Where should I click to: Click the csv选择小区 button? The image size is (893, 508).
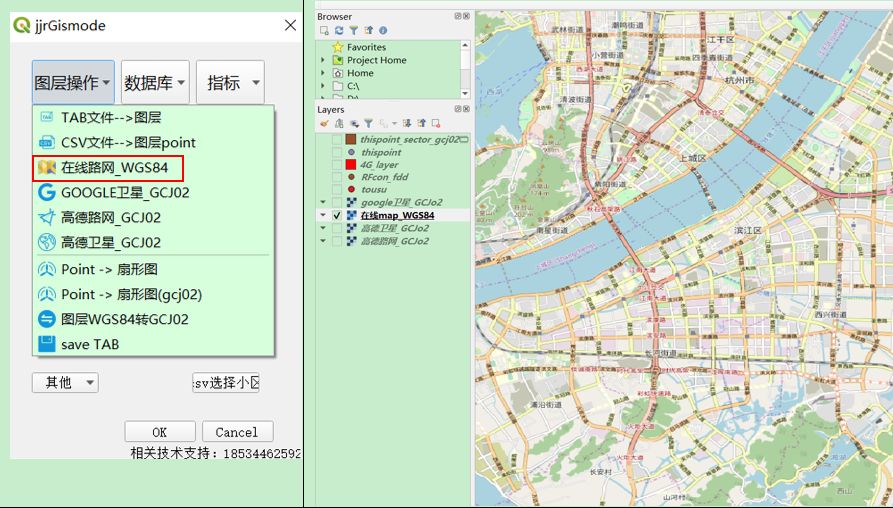[x=226, y=383]
